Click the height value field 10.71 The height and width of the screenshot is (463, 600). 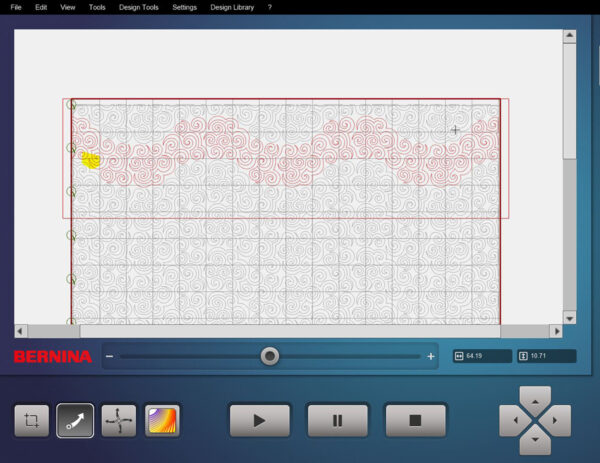(x=546, y=356)
